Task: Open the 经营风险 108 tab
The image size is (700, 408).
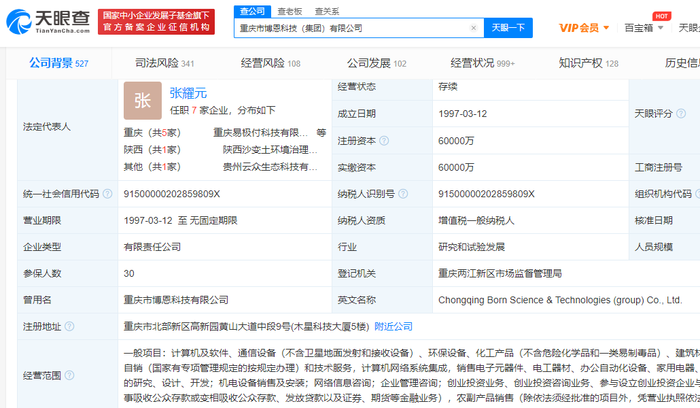Action: tap(271, 63)
